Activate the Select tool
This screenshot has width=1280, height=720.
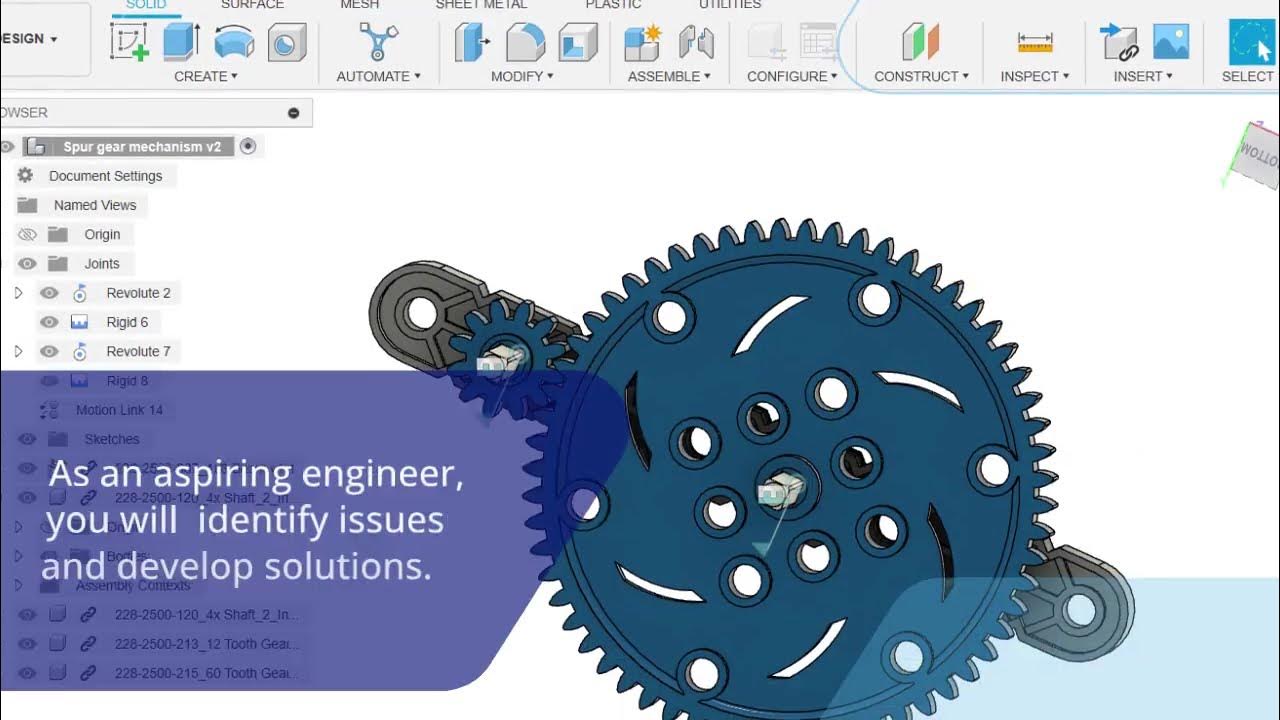1253,43
